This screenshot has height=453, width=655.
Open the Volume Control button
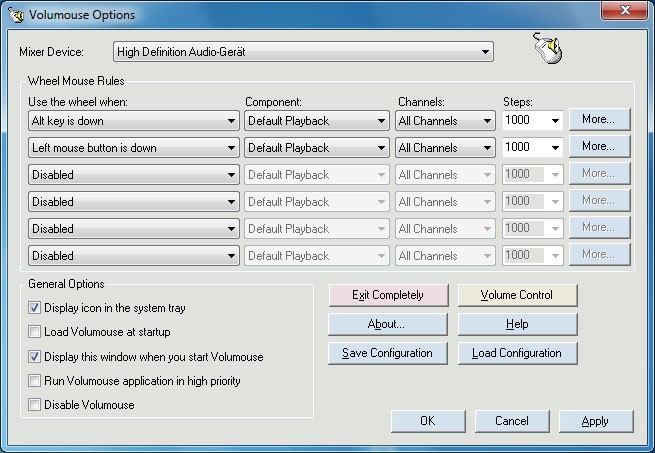(x=518, y=295)
